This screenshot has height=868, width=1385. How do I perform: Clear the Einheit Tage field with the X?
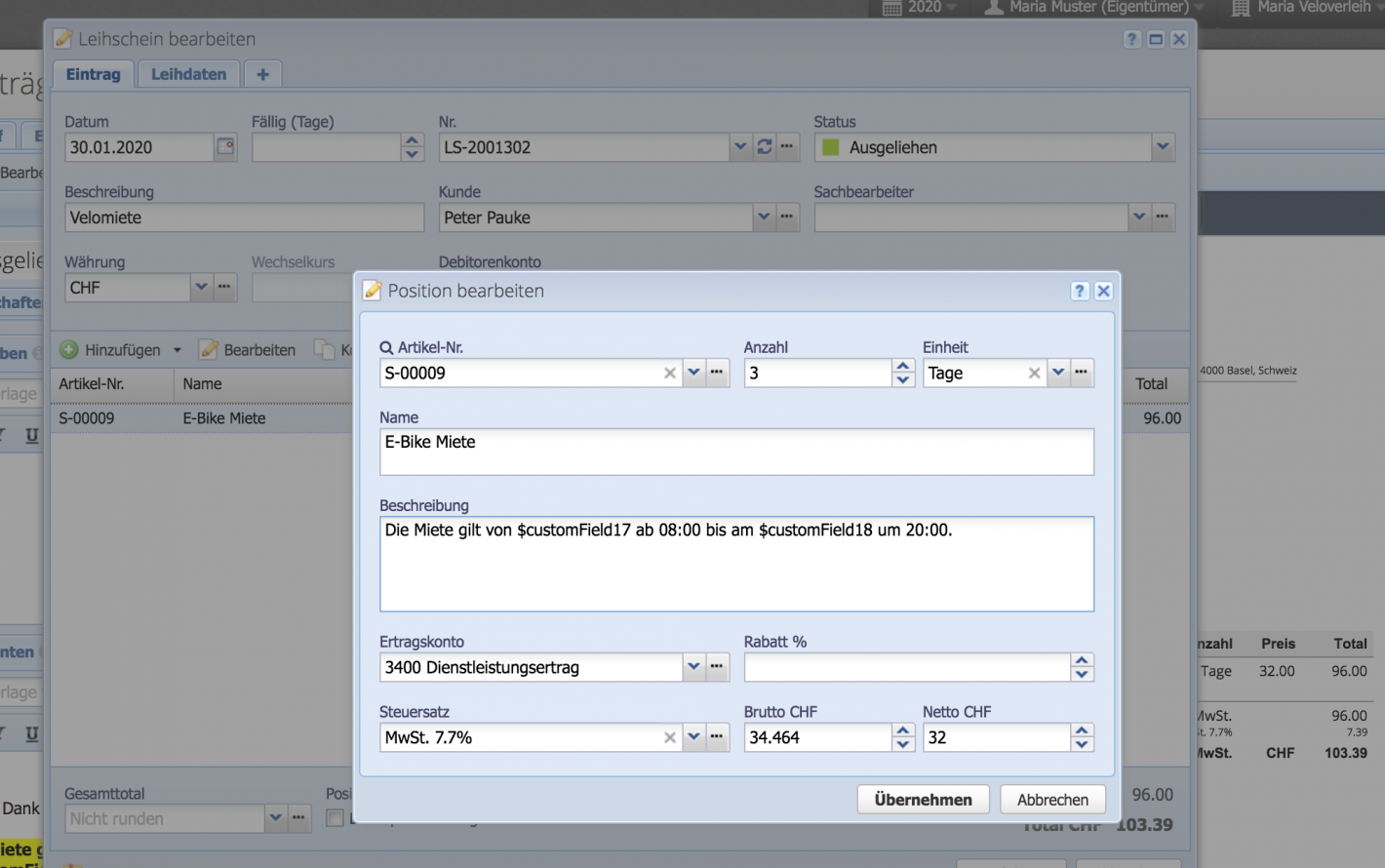(x=1034, y=373)
